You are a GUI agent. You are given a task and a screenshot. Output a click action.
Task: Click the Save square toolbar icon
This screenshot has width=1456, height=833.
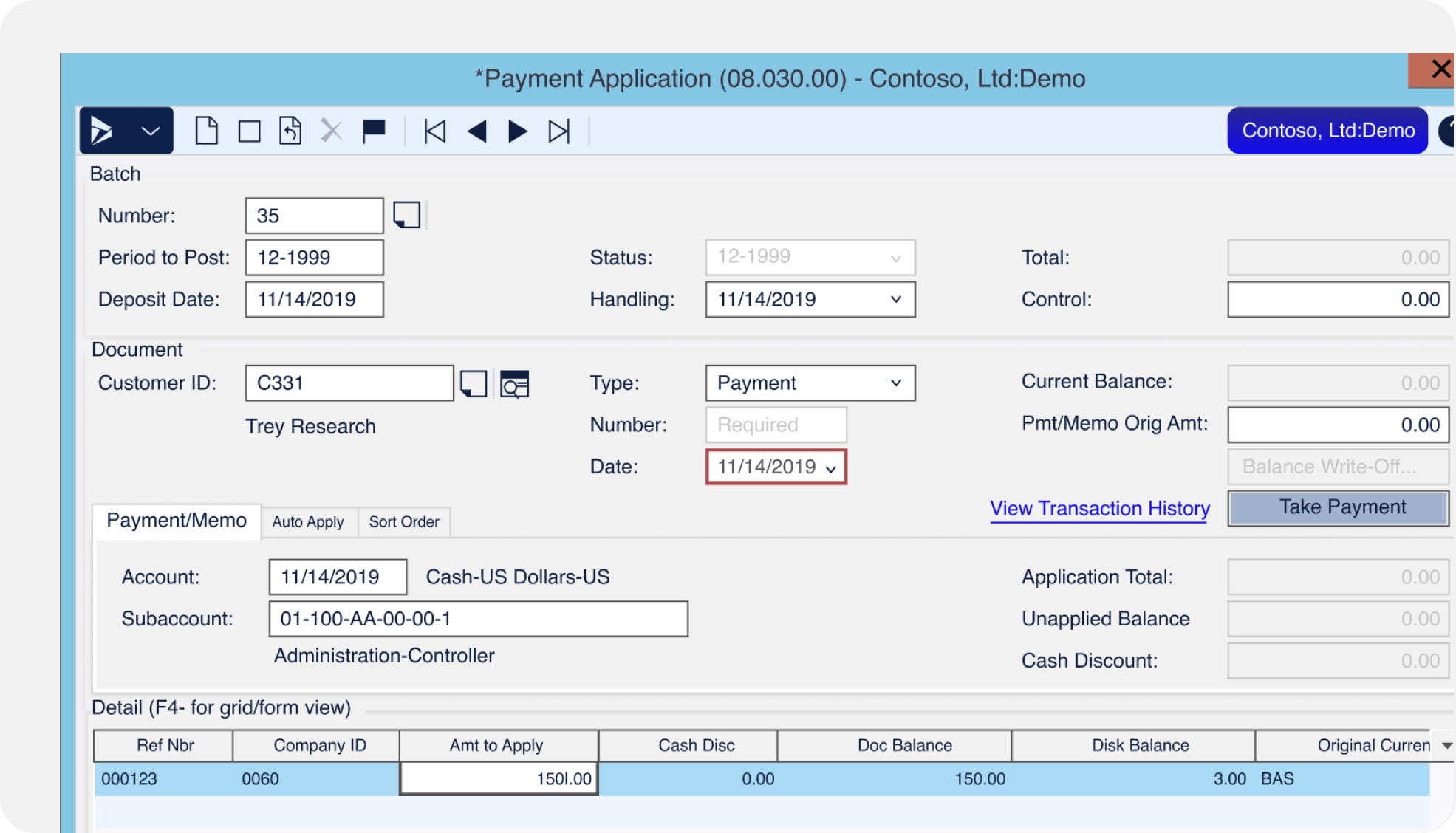pyautogui.click(x=249, y=132)
